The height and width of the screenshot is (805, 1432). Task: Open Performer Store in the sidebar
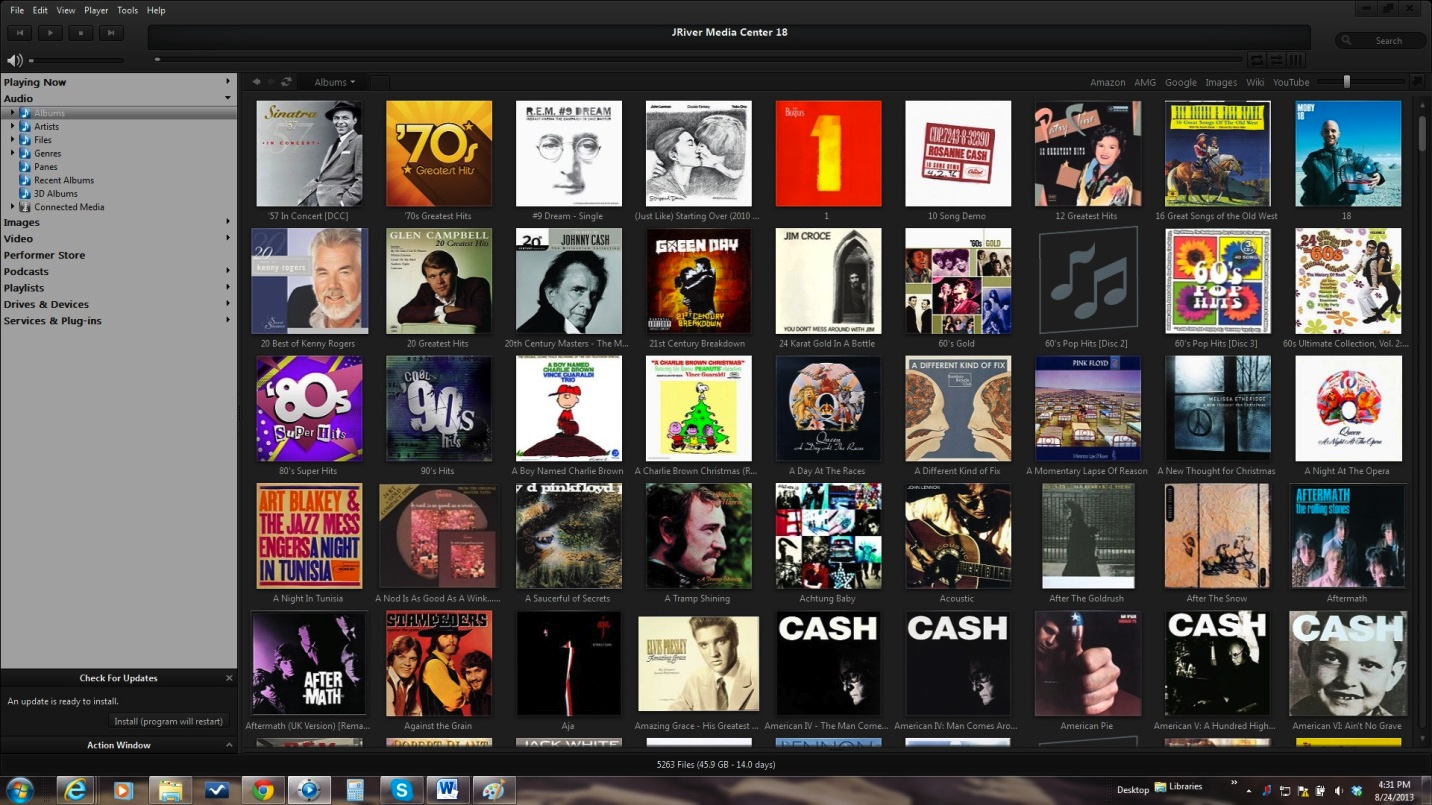[x=44, y=255]
